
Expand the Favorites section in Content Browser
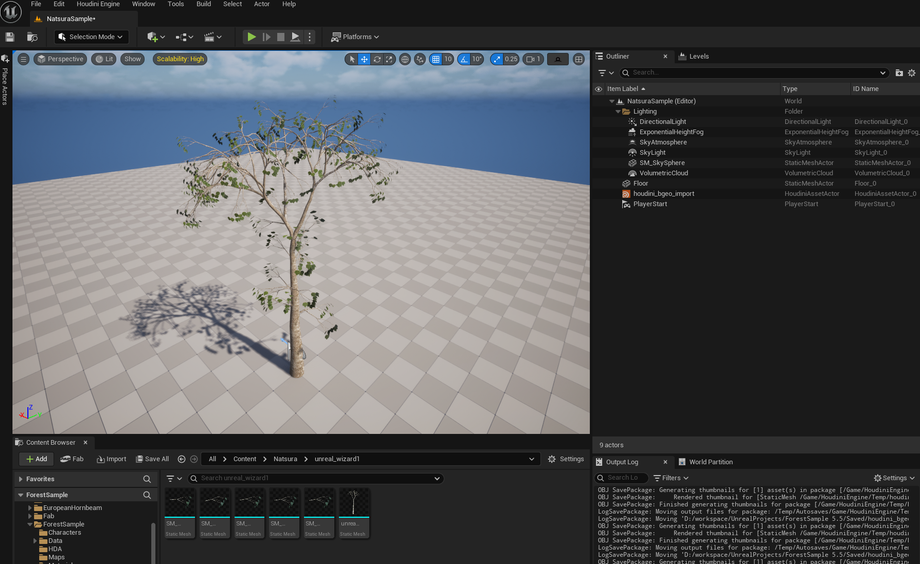[20, 479]
